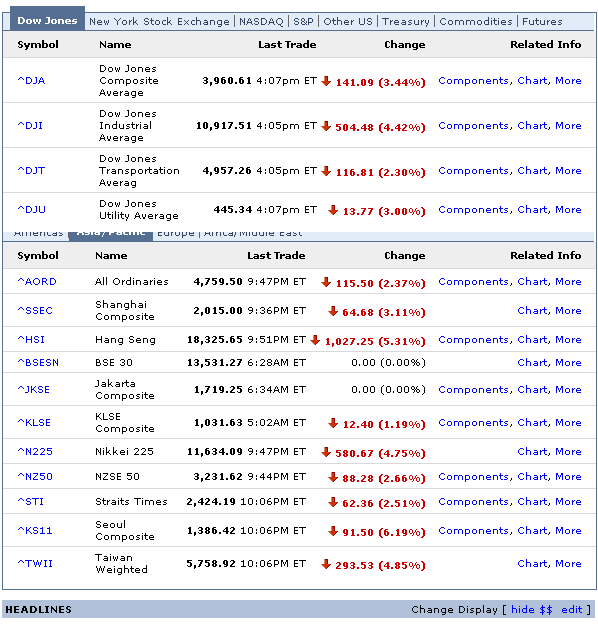View Components for Dow Jones Utility Average
Screen dimensions: 598x624
[x=473, y=210]
